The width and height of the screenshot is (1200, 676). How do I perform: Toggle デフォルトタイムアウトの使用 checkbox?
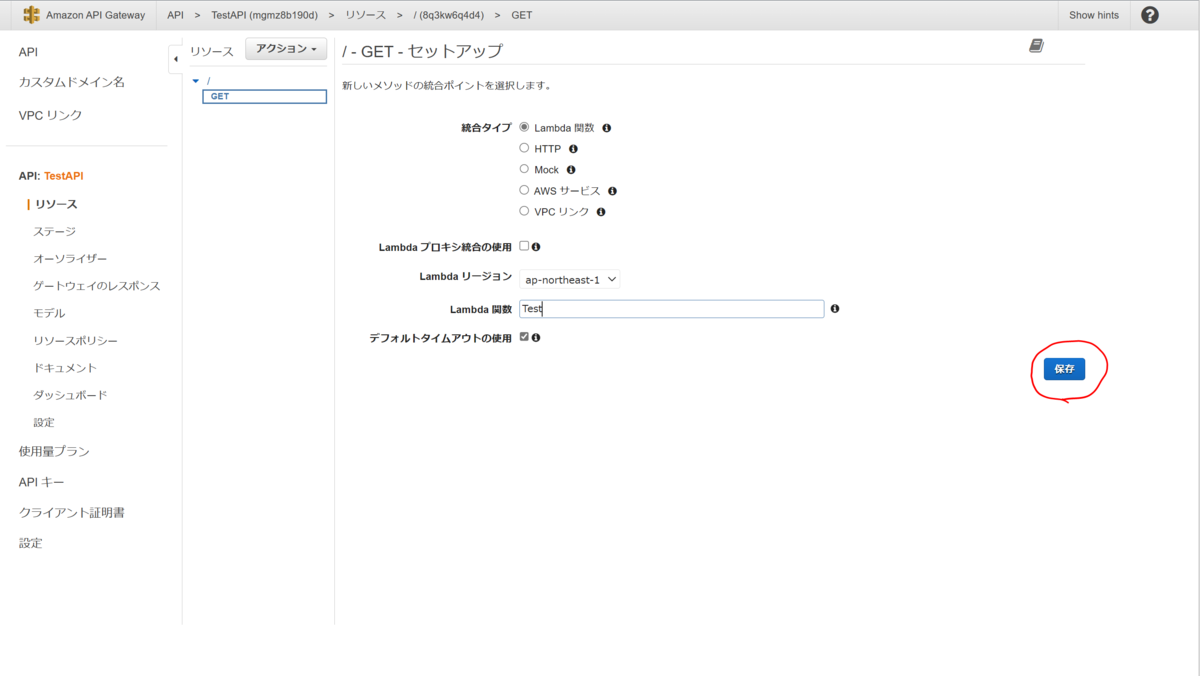coord(524,337)
